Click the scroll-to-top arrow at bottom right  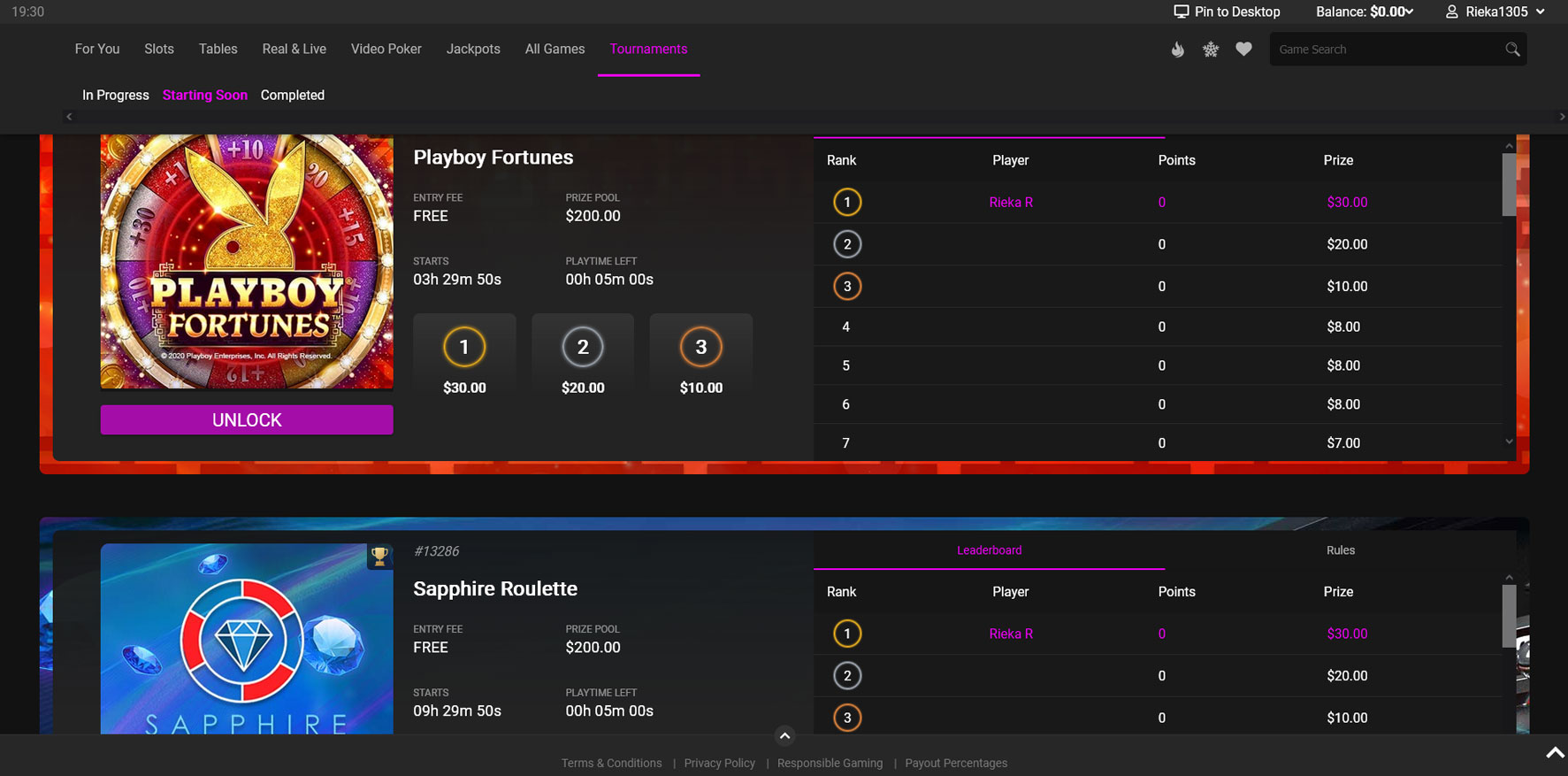click(1555, 753)
